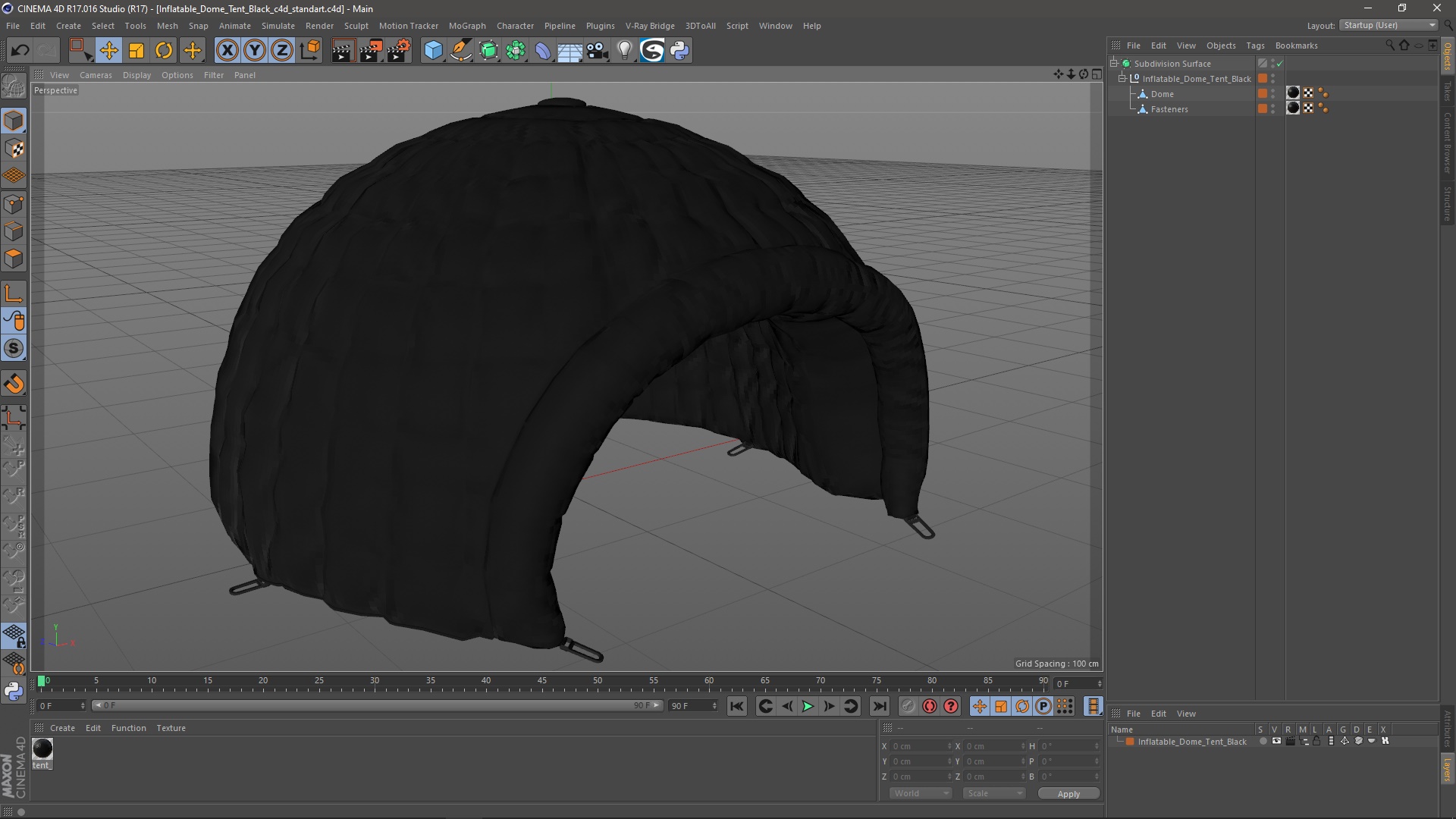Add a Light object
Screen dimensions: 1456x819
tap(624, 51)
